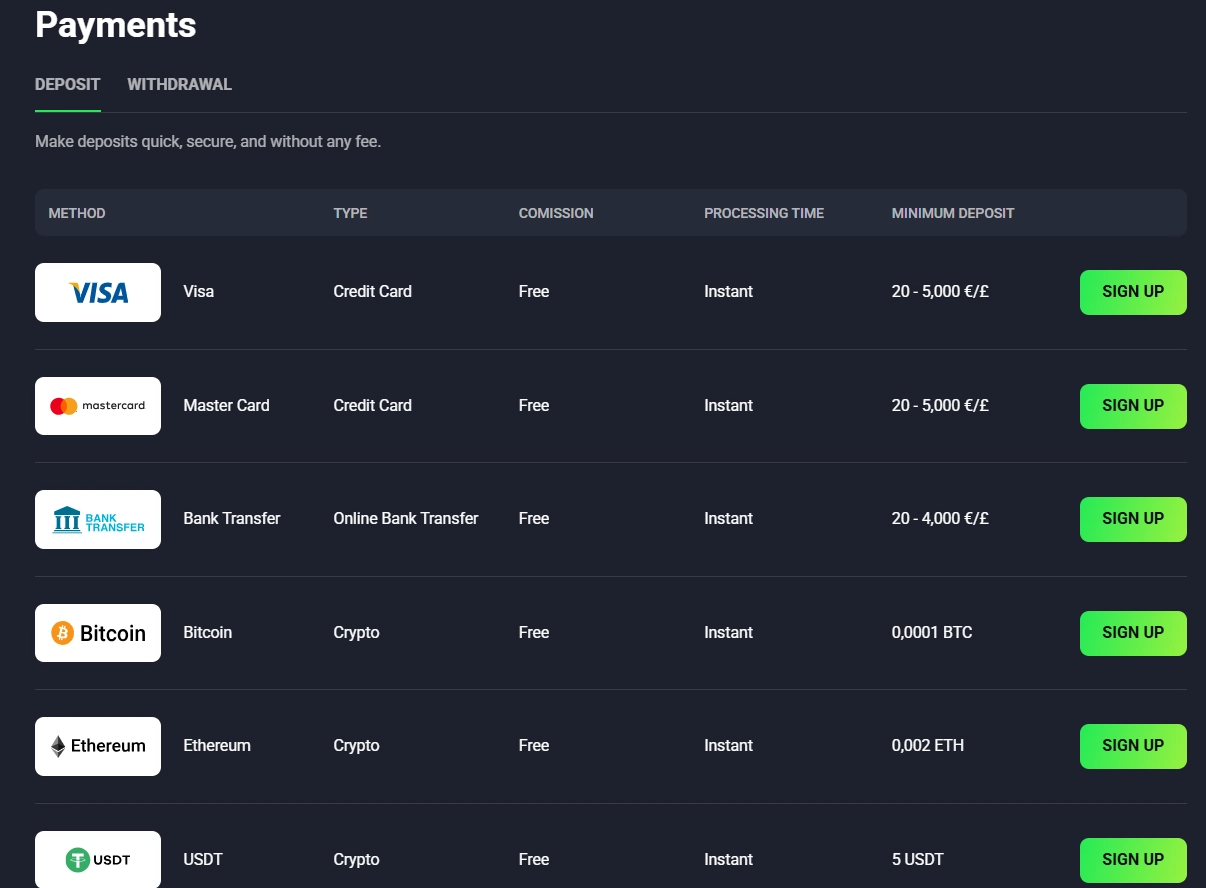Click 'Crypto' type in Bitcoin row
This screenshot has width=1206, height=888.
pyautogui.click(x=357, y=633)
